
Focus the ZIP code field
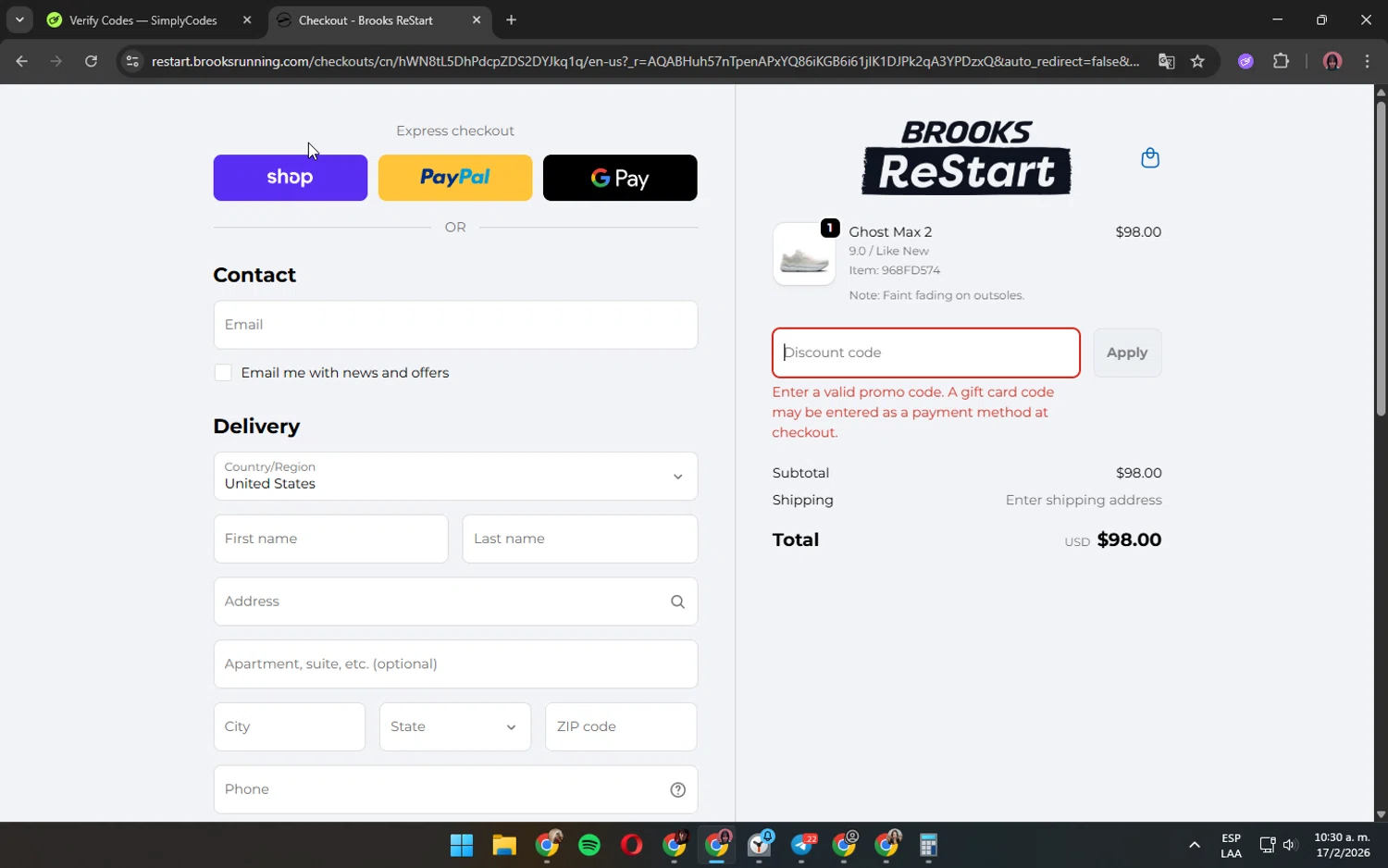621,727
